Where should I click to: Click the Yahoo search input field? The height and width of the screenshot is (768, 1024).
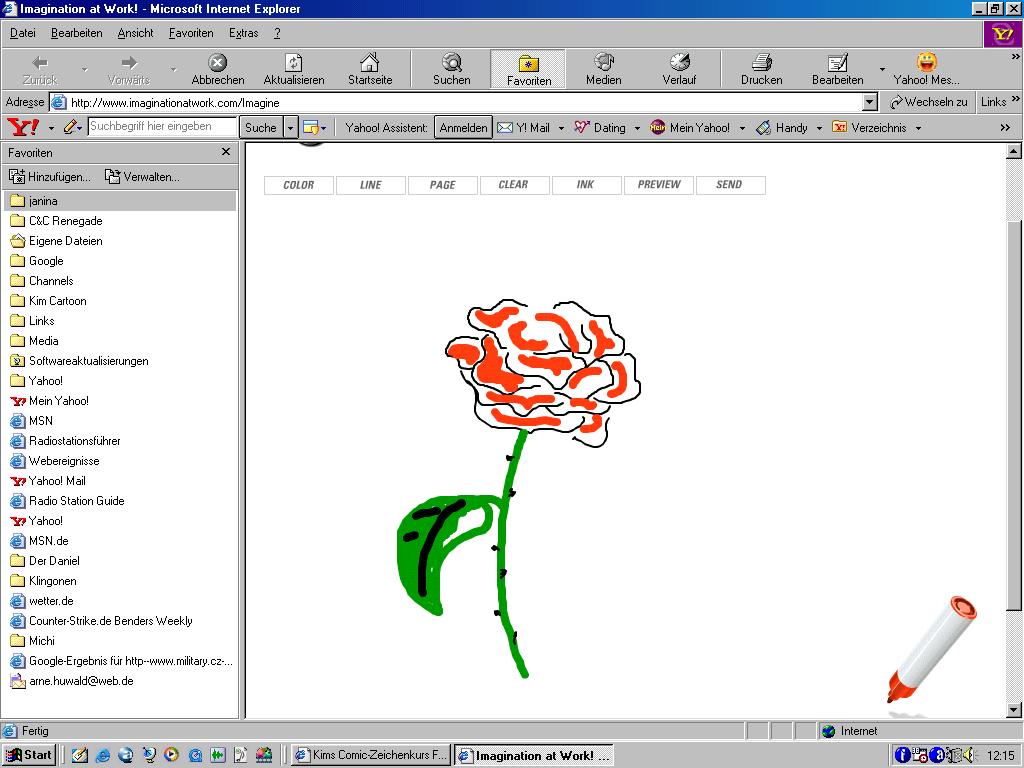point(162,127)
